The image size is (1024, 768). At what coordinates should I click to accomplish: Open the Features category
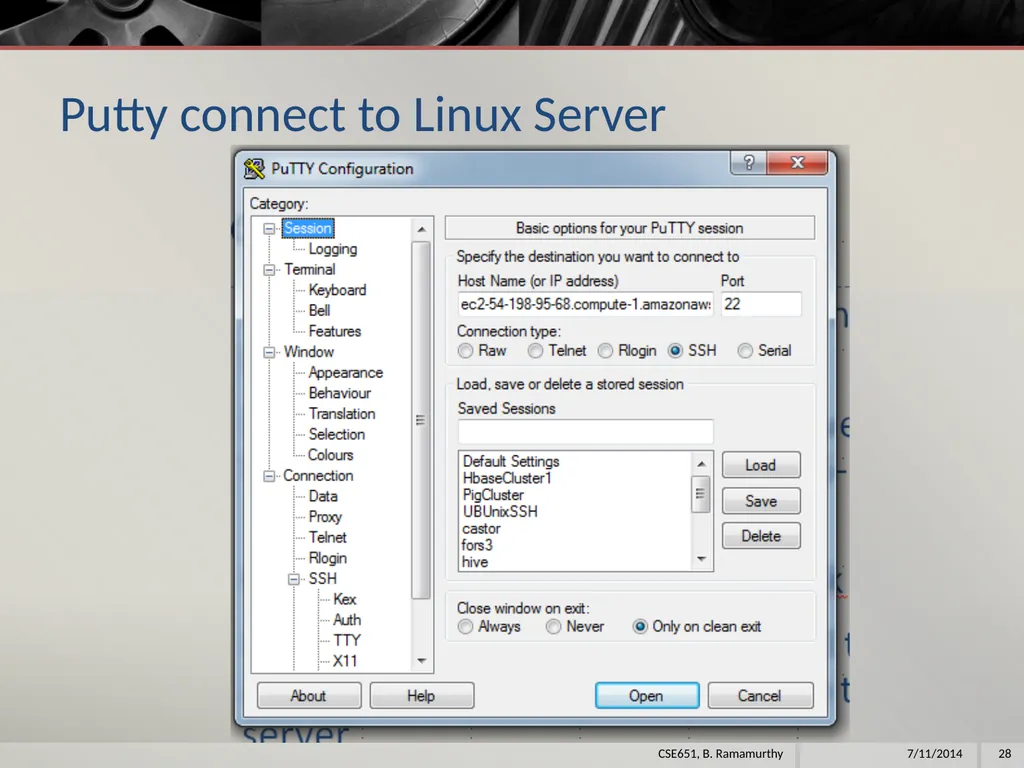[334, 331]
